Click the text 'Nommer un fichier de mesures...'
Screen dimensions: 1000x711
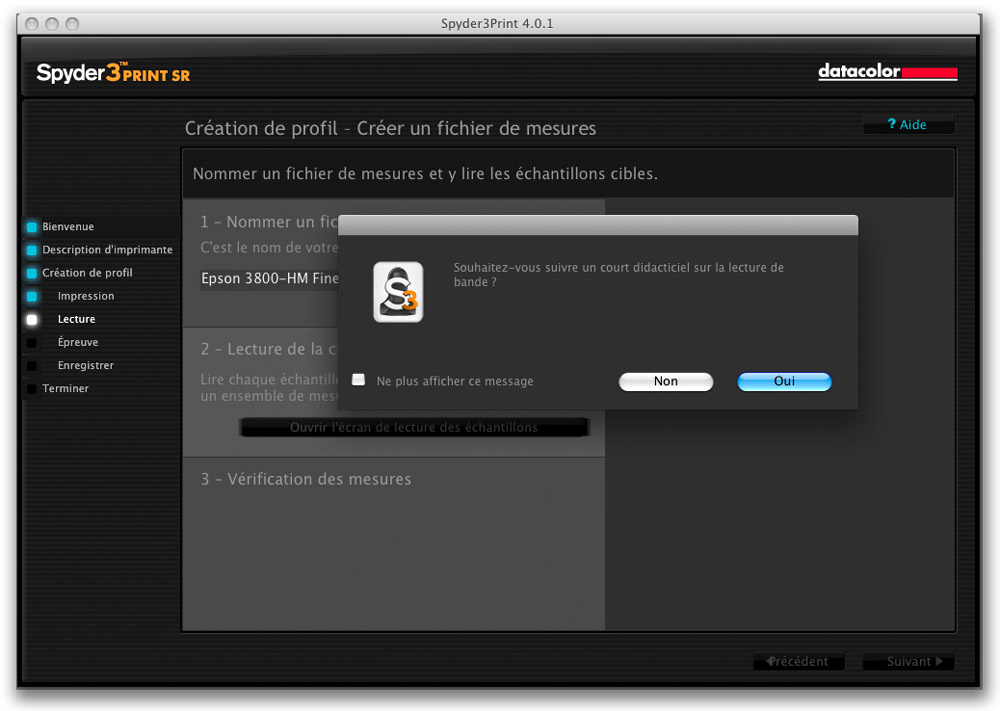425,173
